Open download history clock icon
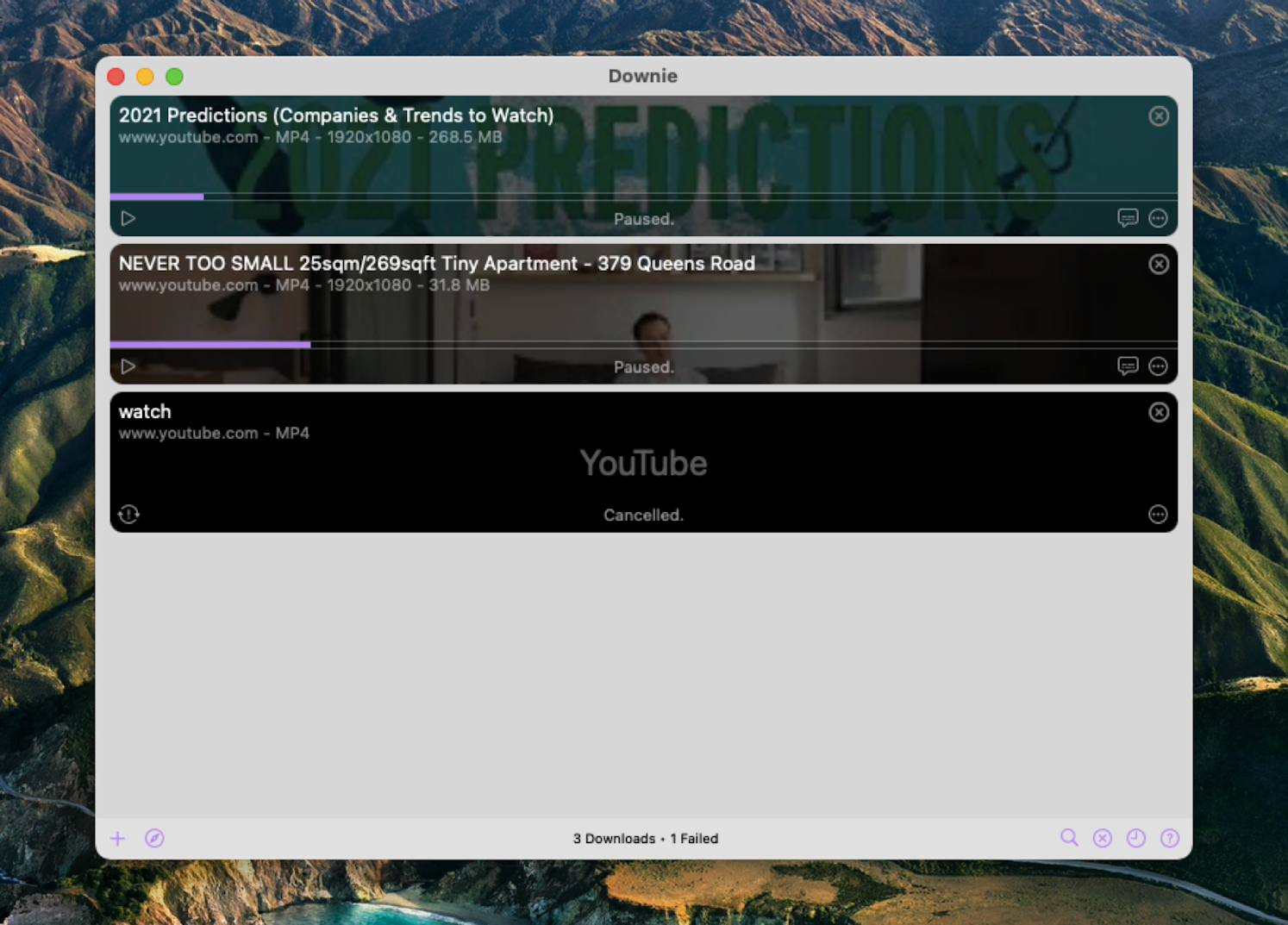The height and width of the screenshot is (925, 1288). [x=1136, y=838]
